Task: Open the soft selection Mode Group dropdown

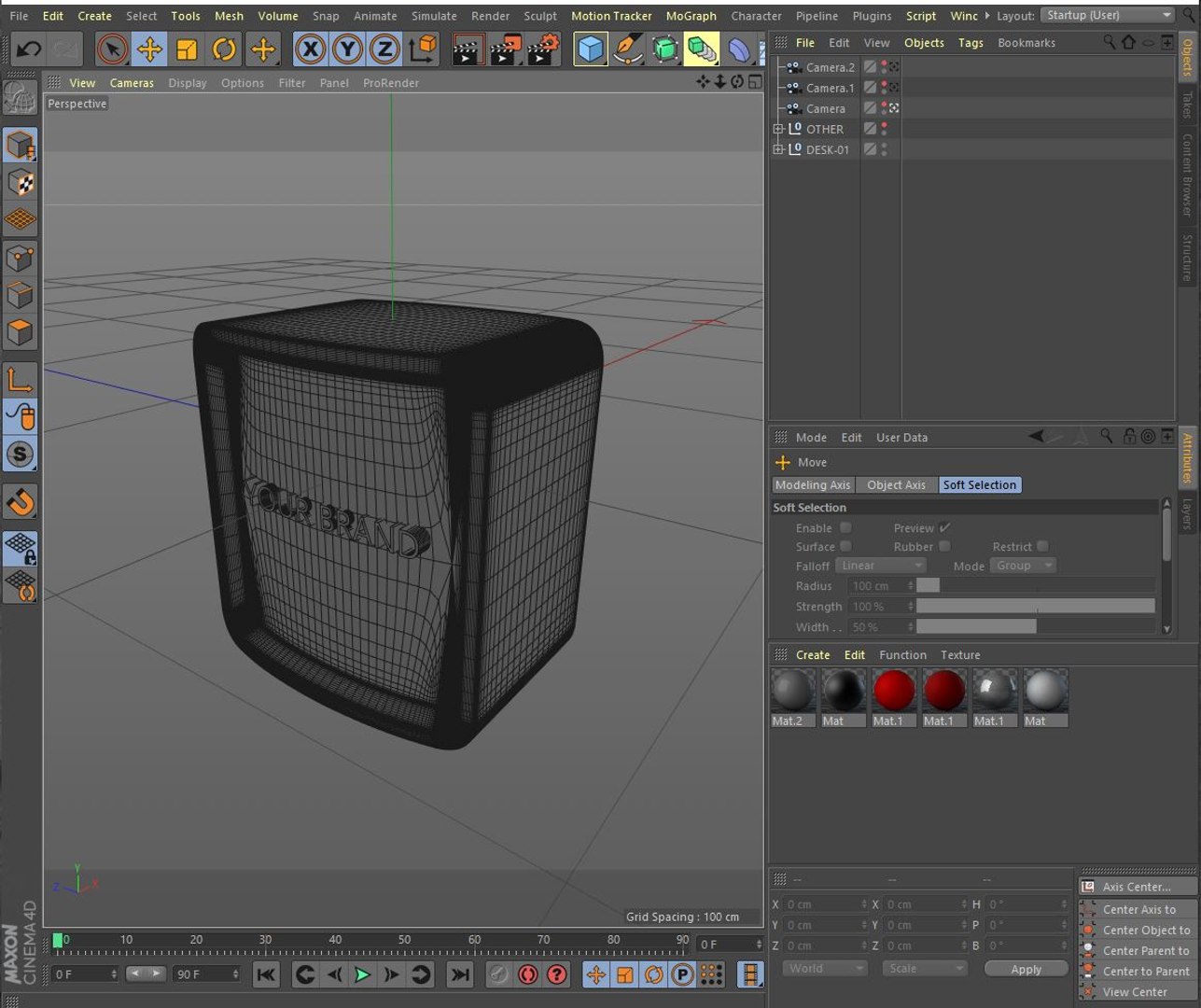Action: coord(1024,566)
